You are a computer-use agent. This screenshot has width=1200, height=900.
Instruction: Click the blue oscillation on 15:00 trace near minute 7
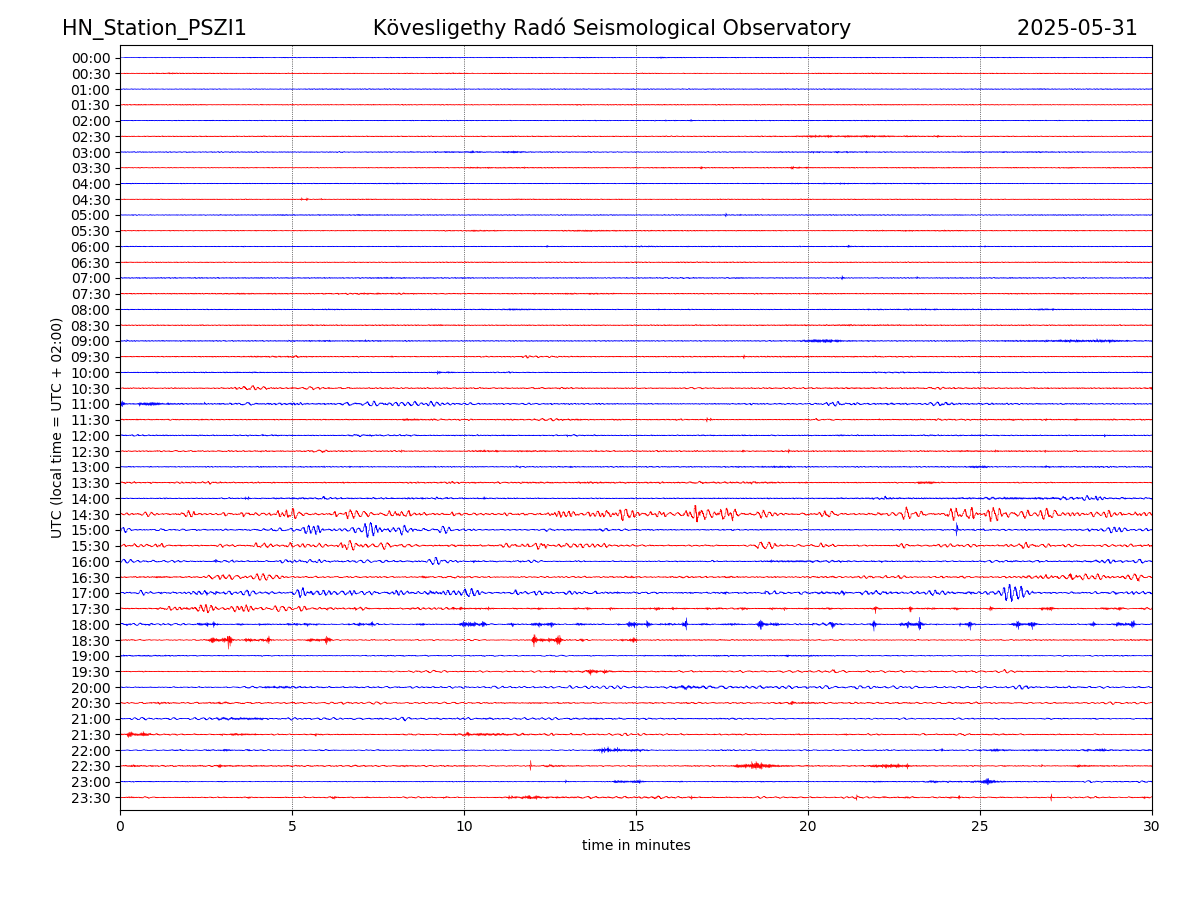click(x=370, y=530)
